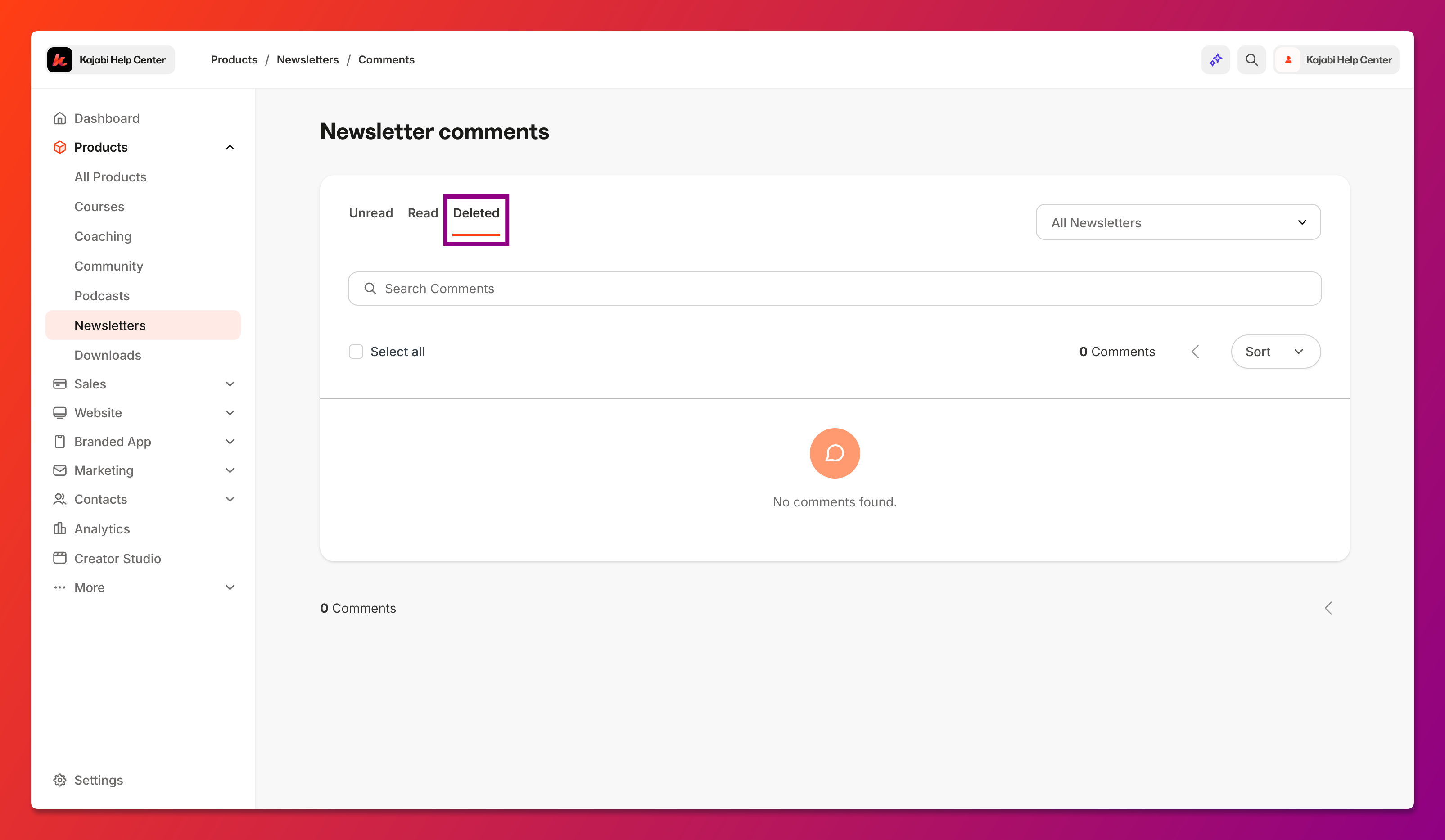The height and width of the screenshot is (840, 1445).
Task: Click the orange comment bubble icon
Action: click(835, 453)
